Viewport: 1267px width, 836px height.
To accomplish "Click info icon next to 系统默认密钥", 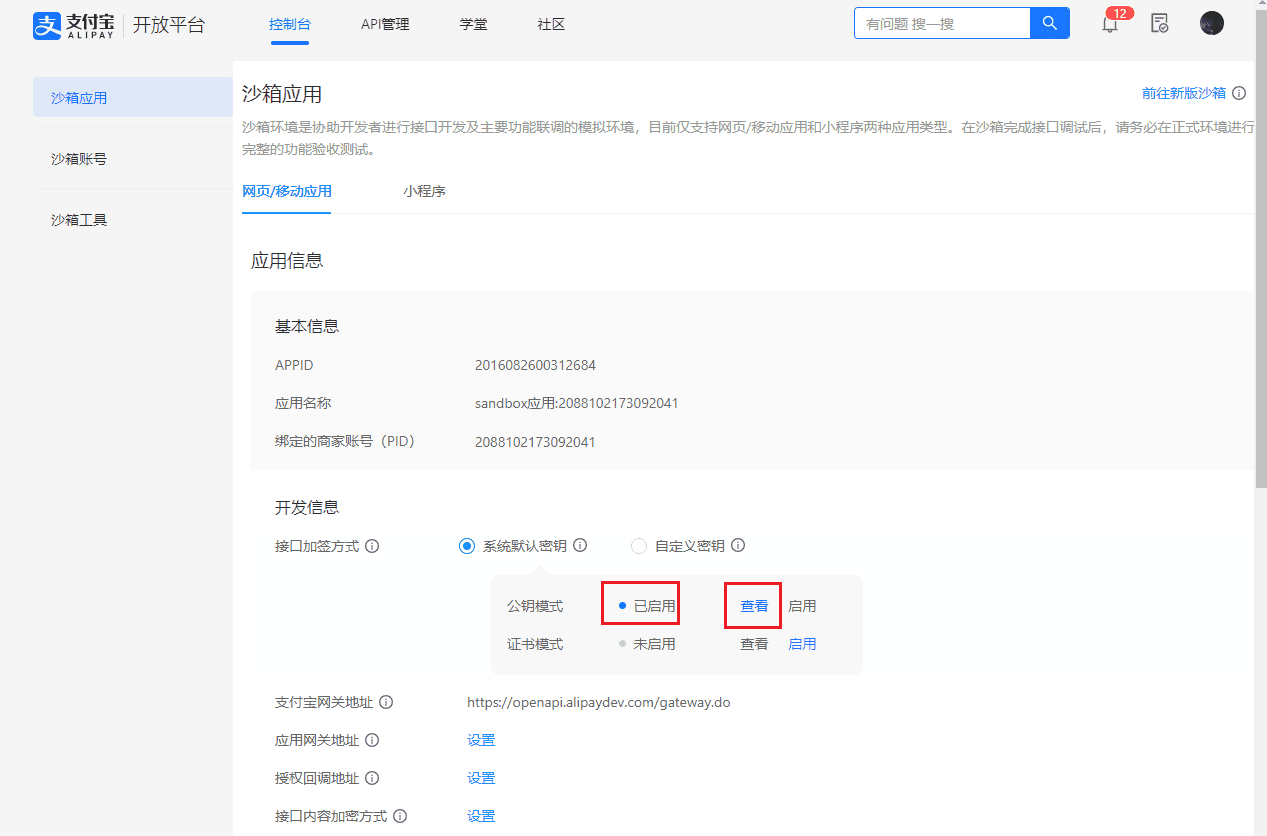I will pos(580,546).
